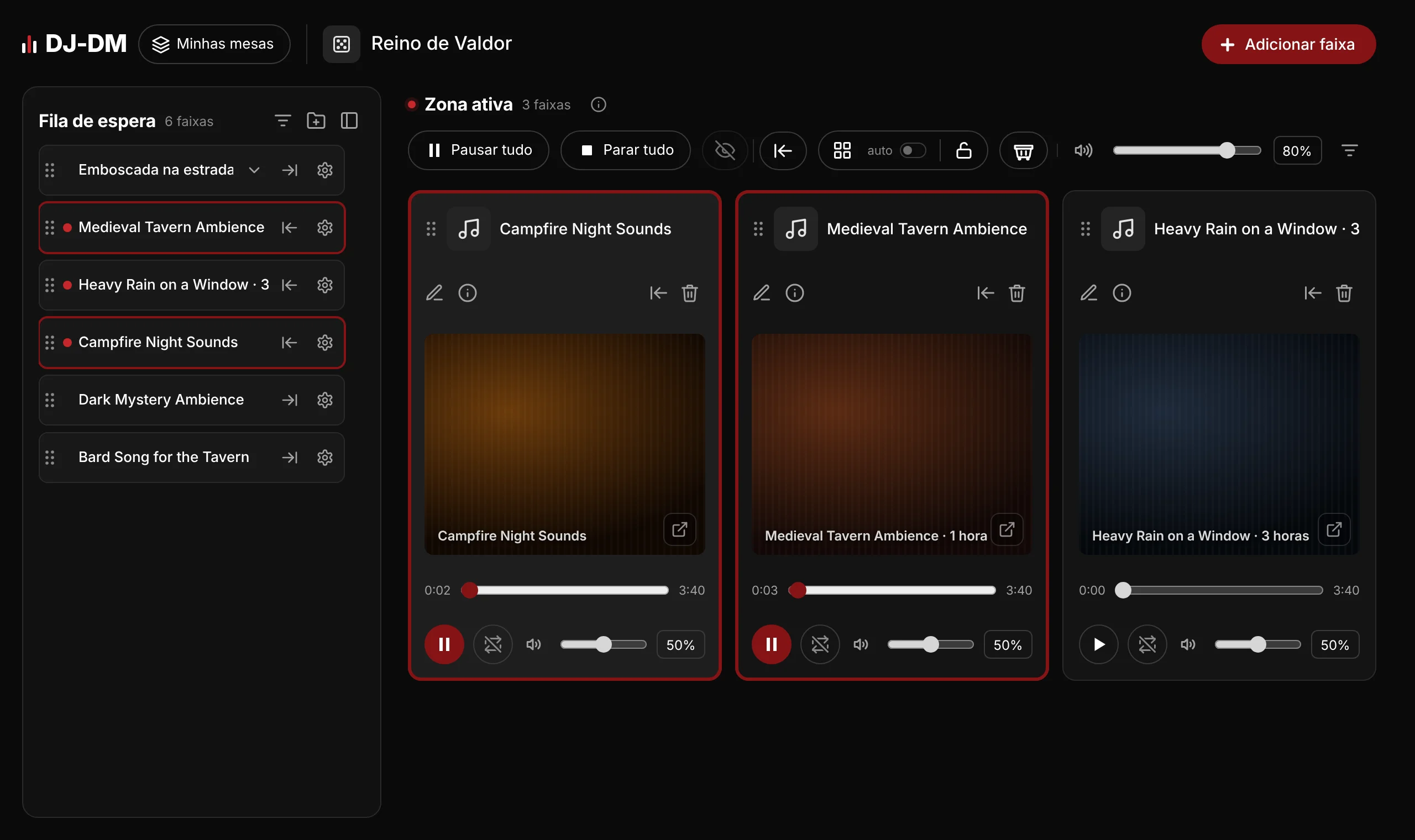
Task: Toggle the auto layout switch
Action: [x=913, y=150]
